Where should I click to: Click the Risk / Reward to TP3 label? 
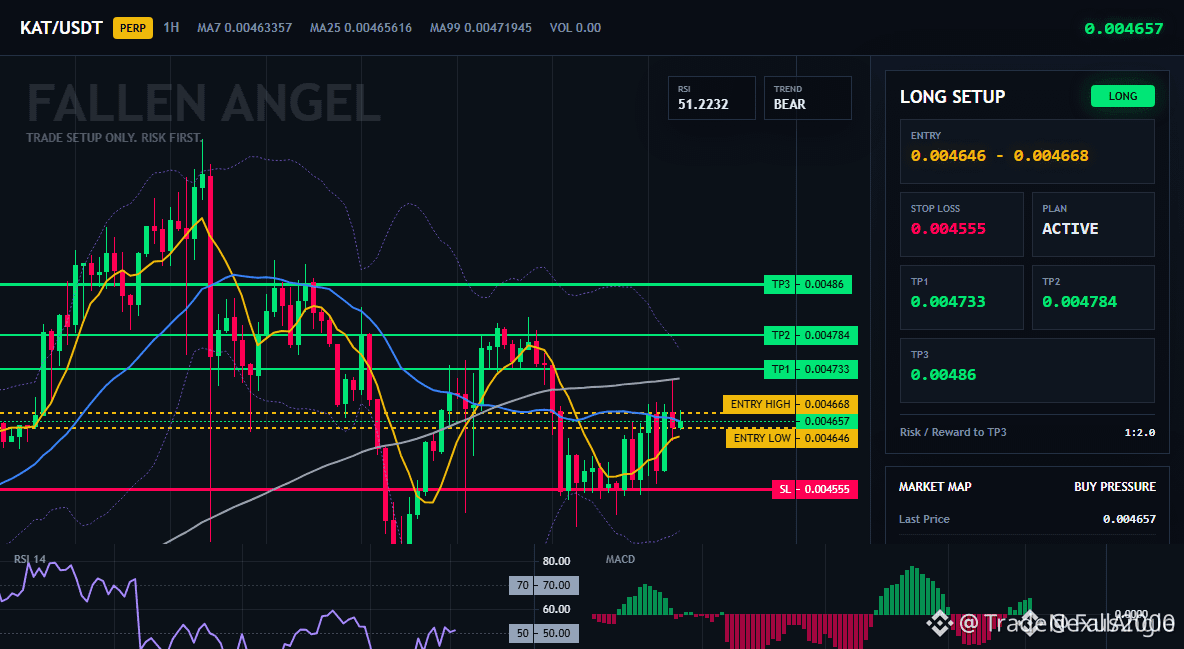click(953, 432)
